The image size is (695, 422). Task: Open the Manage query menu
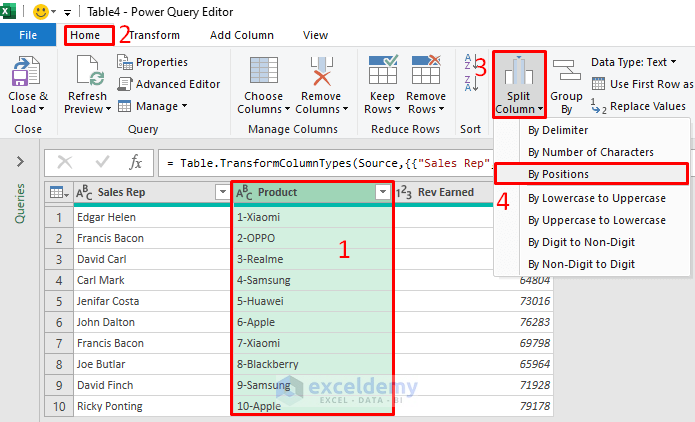click(152, 106)
